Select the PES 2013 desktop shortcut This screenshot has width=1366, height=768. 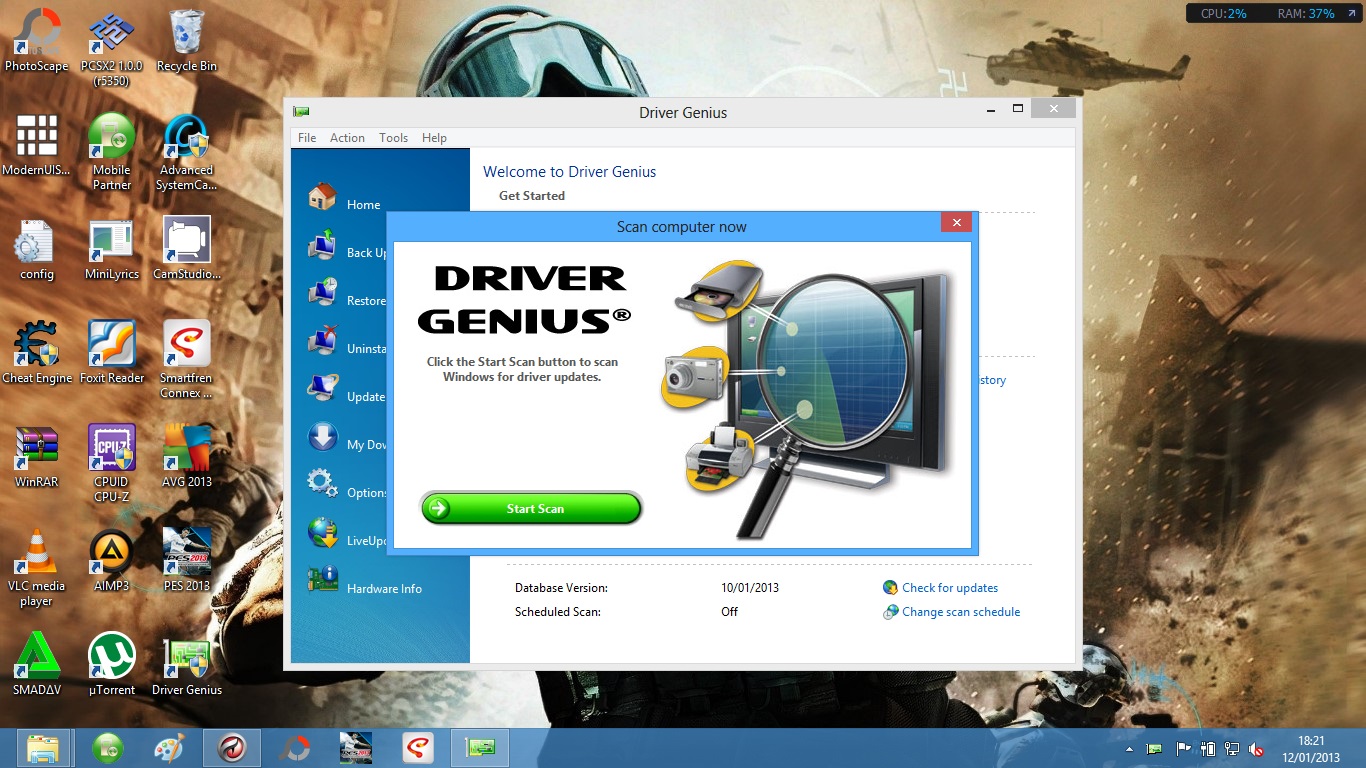click(187, 561)
